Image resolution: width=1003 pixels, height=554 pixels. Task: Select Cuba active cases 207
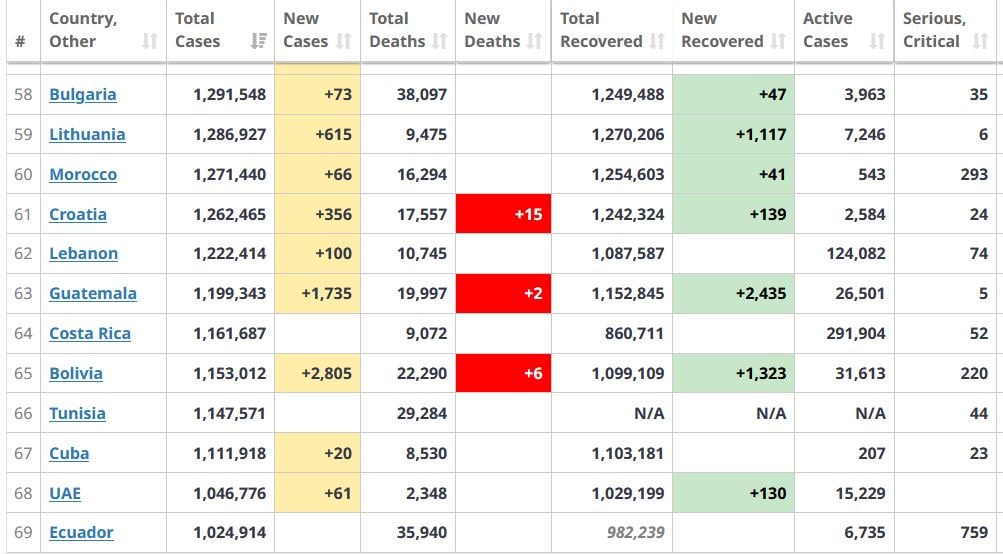[x=872, y=454]
